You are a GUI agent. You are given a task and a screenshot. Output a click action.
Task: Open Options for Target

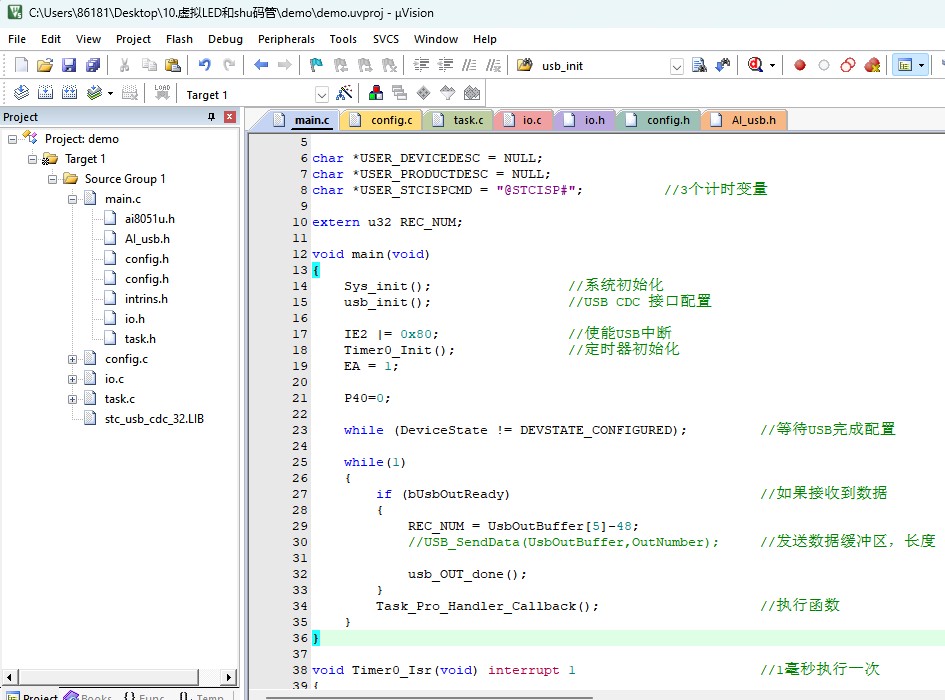344,93
